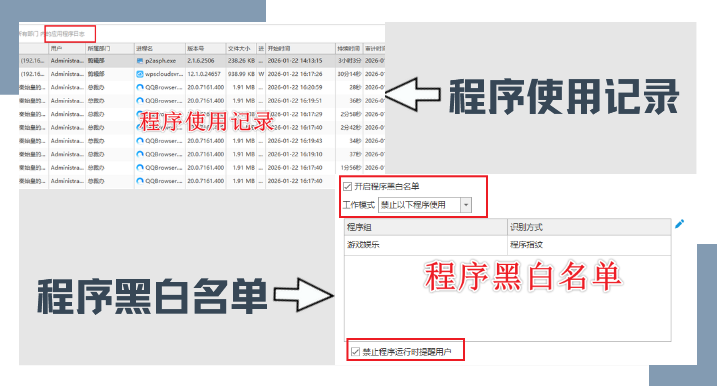Click the 识别方式 column header

coord(589,227)
